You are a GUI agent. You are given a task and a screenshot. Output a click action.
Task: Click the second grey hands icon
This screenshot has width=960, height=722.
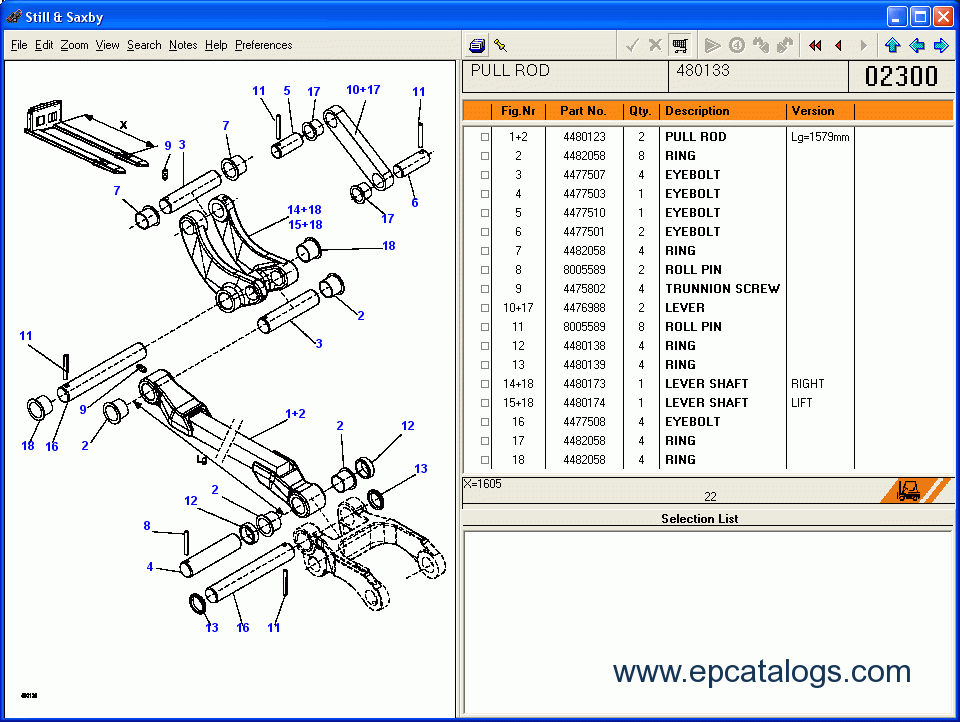(784, 45)
